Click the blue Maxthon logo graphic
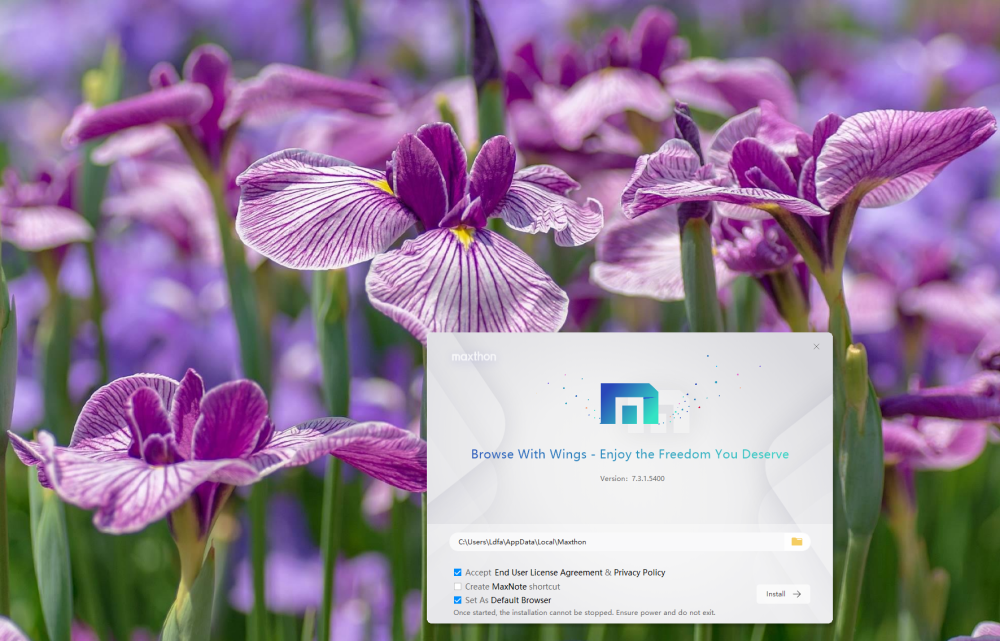1000x641 pixels. [629, 403]
